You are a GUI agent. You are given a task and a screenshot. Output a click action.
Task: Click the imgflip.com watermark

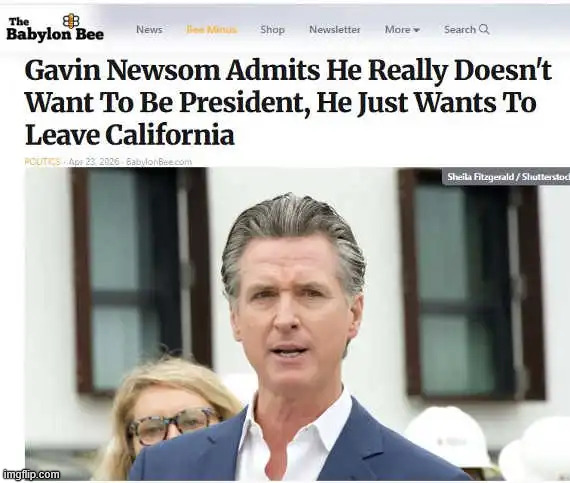[31, 474]
